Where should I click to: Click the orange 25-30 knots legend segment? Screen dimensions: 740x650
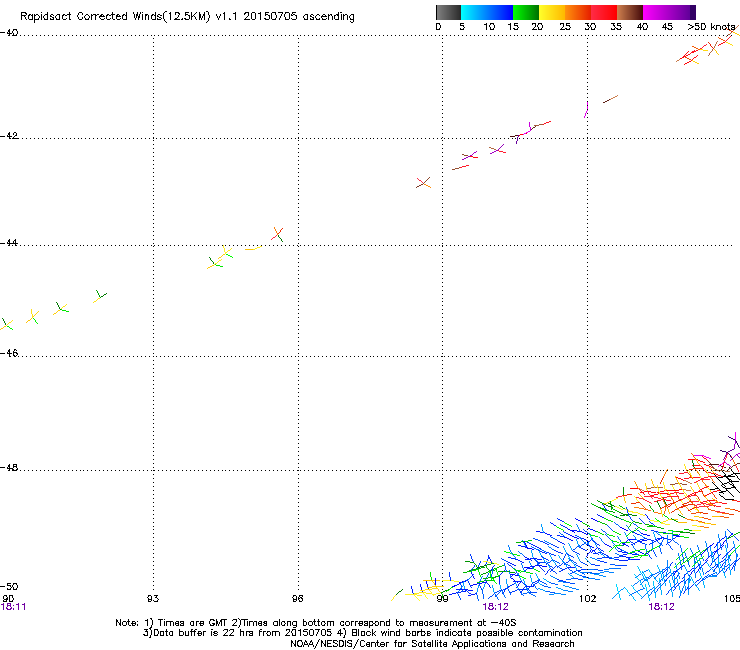click(578, 12)
